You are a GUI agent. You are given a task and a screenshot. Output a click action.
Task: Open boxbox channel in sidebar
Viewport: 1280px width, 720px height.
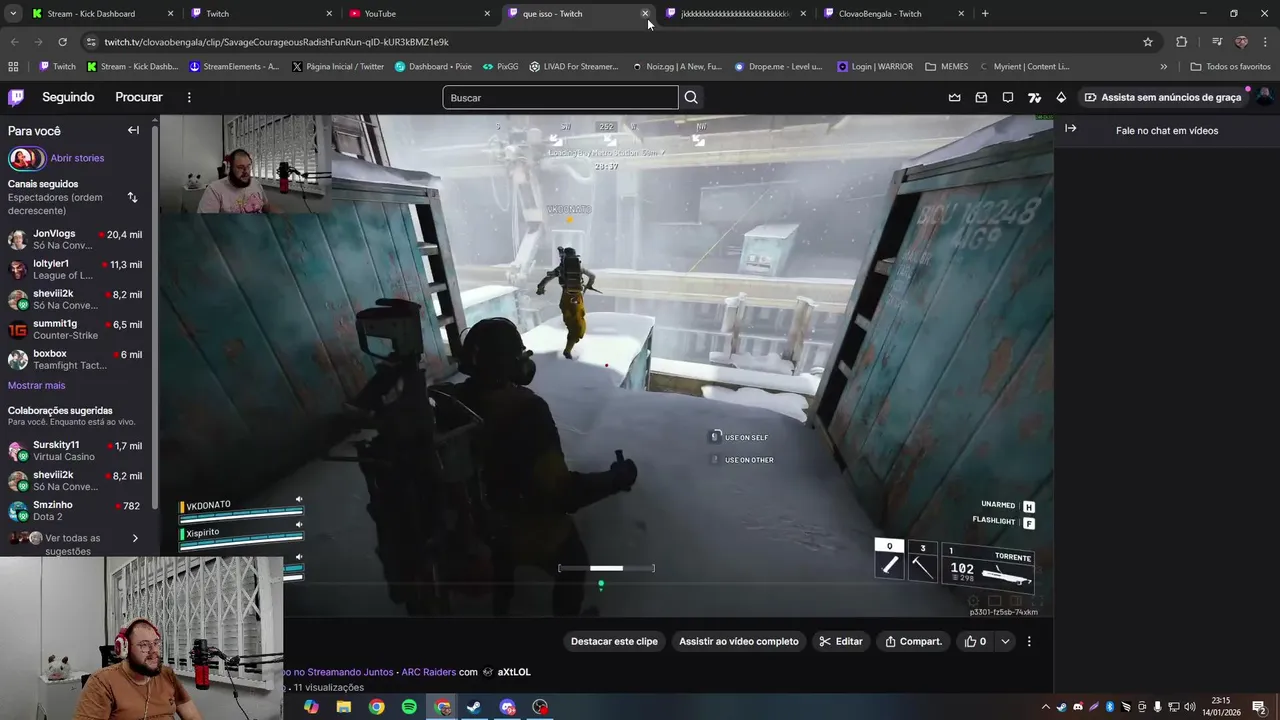pos(77,359)
